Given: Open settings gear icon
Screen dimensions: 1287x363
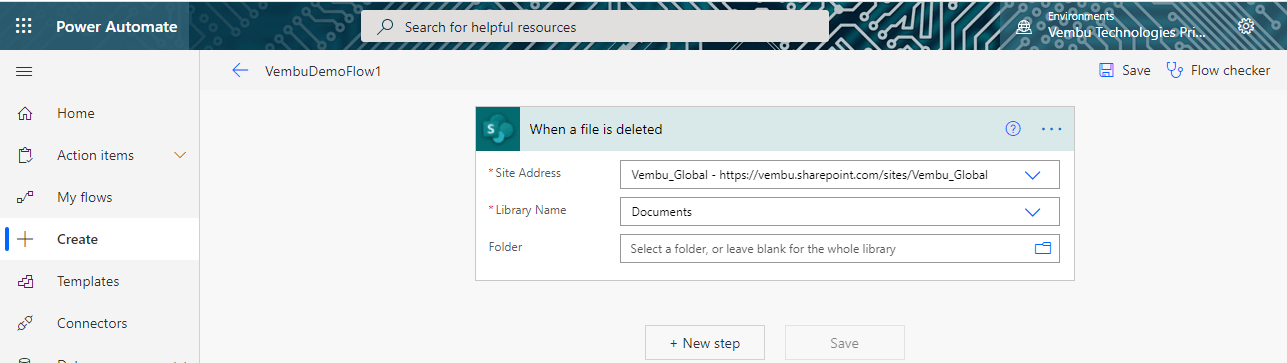Looking at the screenshot, I should tap(1246, 27).
